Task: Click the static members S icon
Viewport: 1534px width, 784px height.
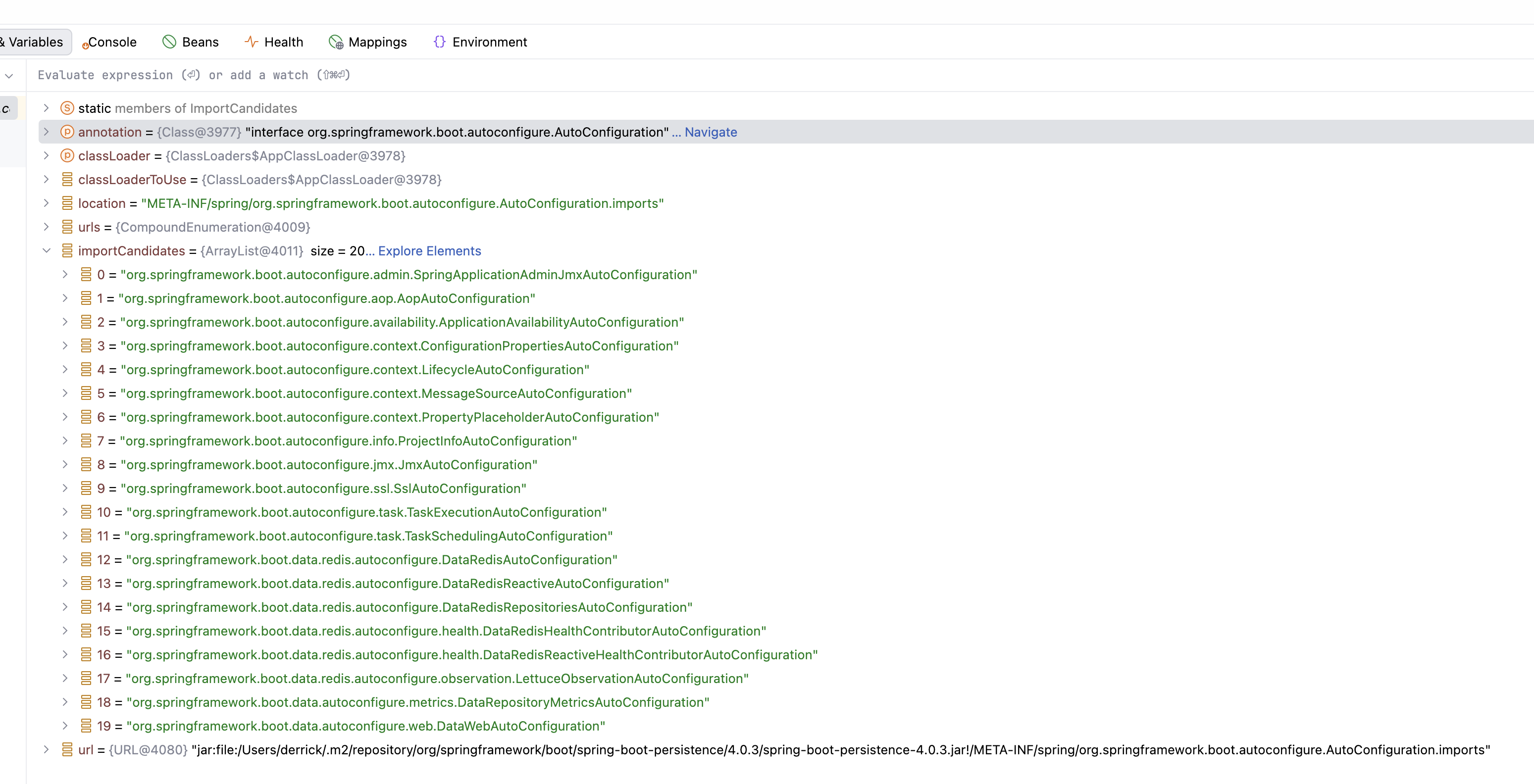Action: tap(67, 108)
